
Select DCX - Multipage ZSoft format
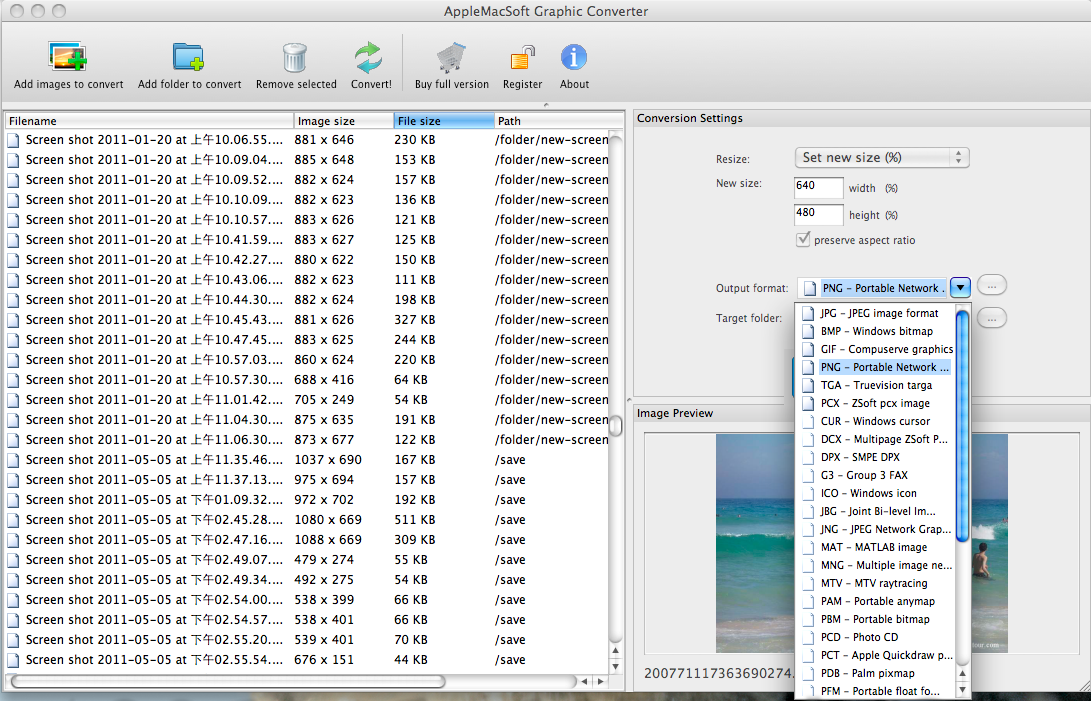[875, 440]
